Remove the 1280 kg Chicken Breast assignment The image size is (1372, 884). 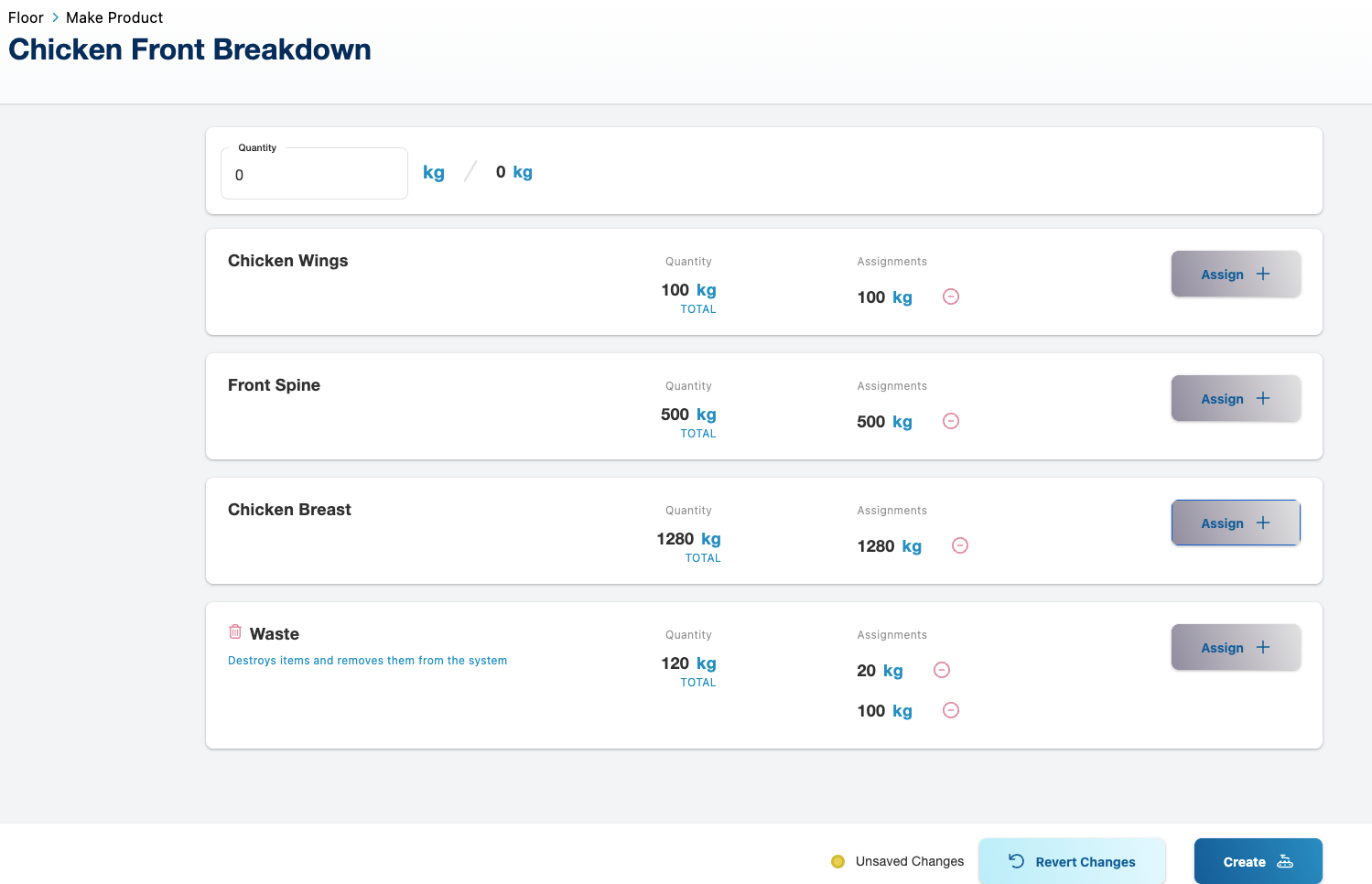pos(960,545)
